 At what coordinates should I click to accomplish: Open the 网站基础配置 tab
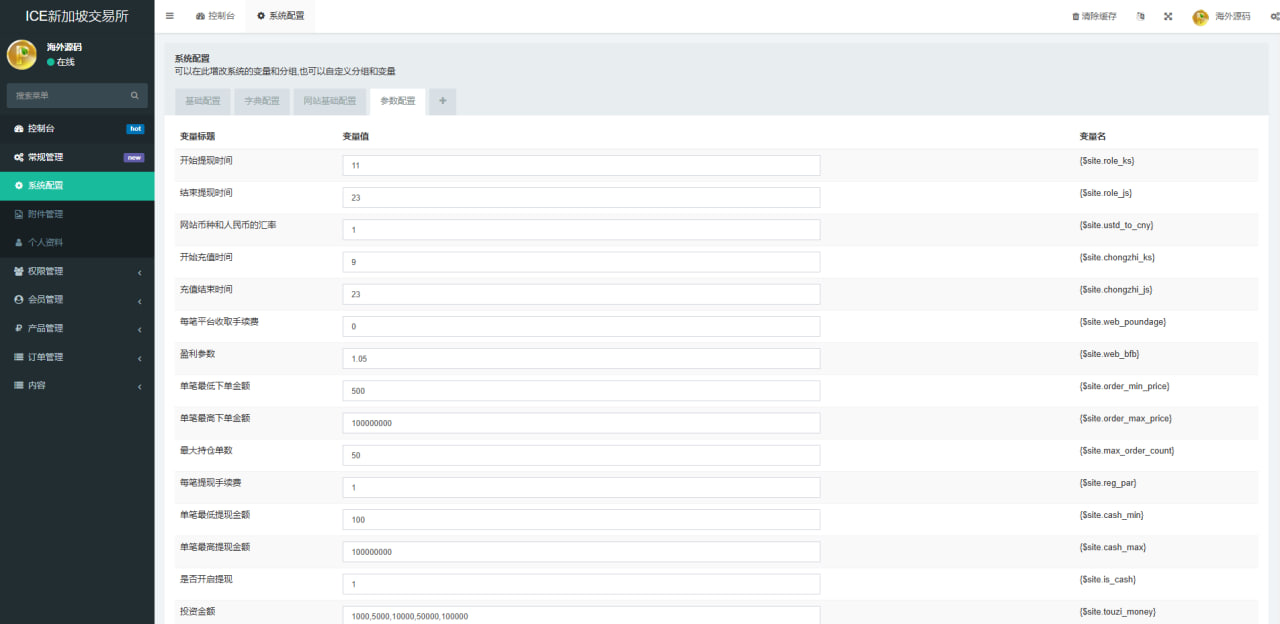pyautogui.click(x=330, y=101)
